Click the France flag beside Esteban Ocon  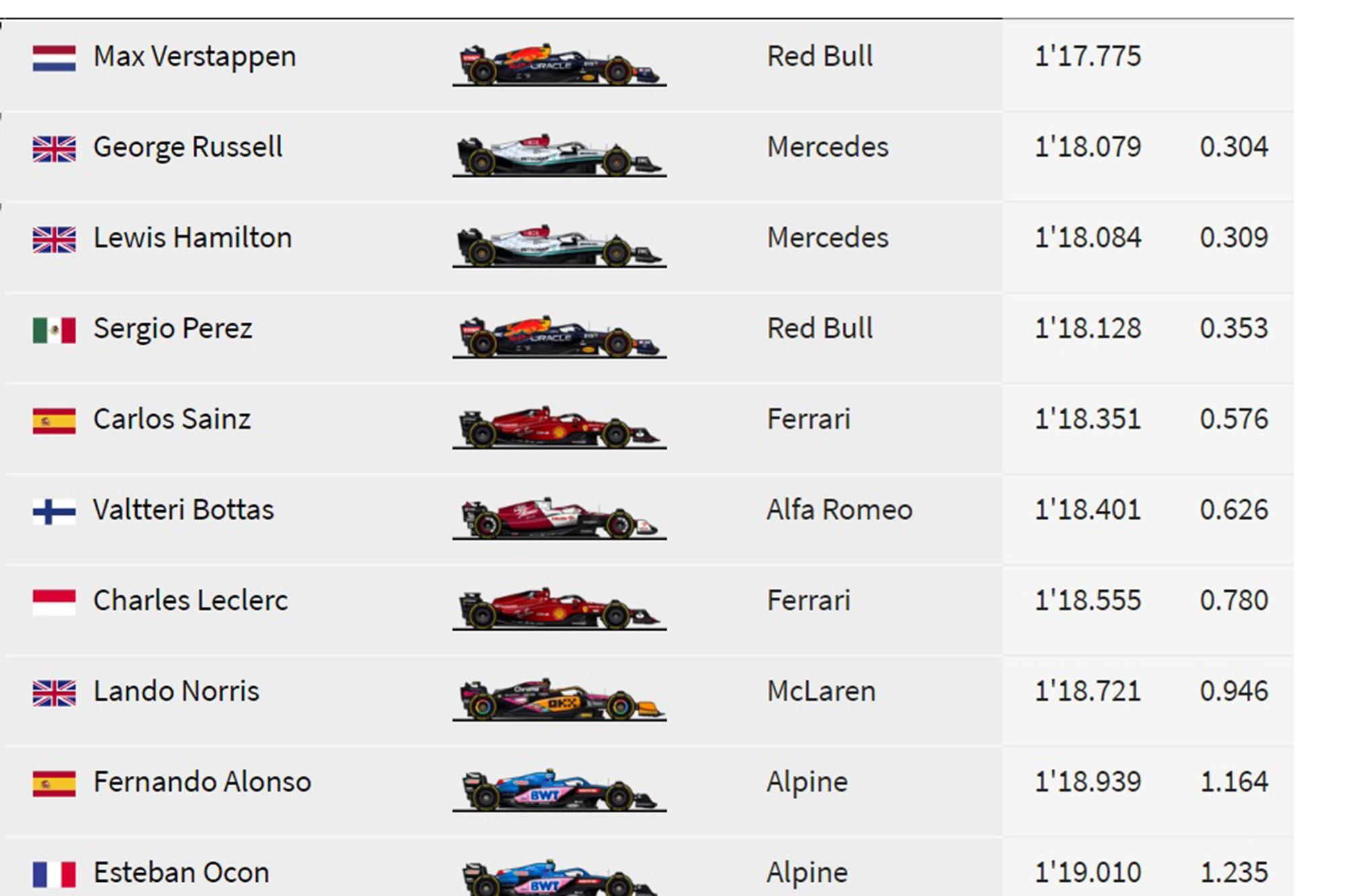point(54,874)
